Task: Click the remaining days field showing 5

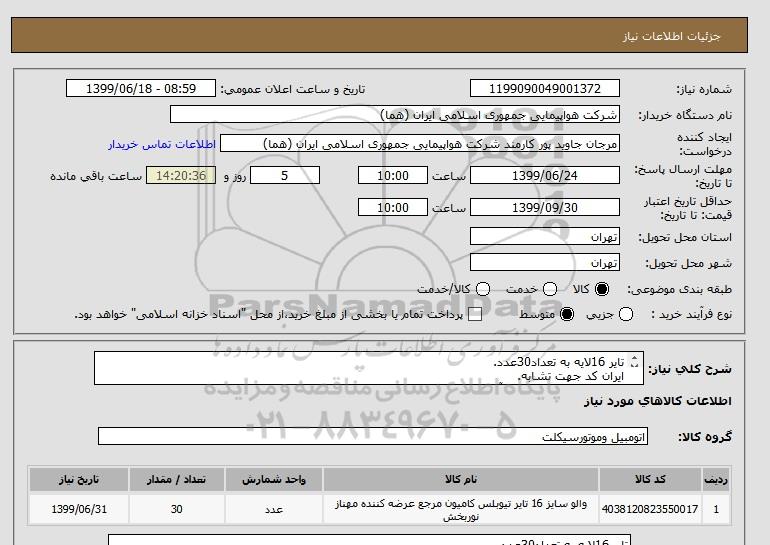Action: tap(285, 175)
